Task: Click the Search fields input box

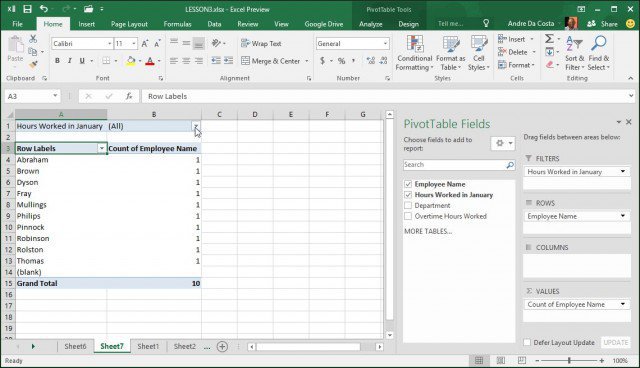Action: (x=453, y=165)
